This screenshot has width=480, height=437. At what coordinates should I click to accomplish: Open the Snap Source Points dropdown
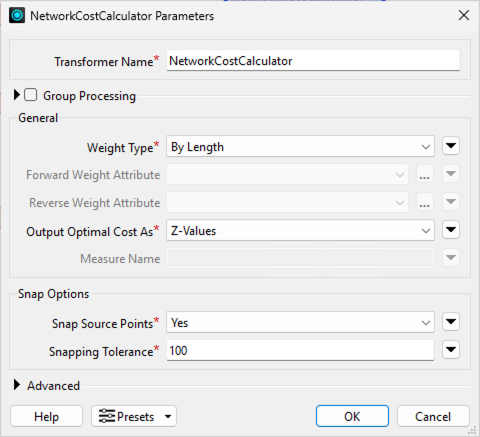click(x=300, y=322)
